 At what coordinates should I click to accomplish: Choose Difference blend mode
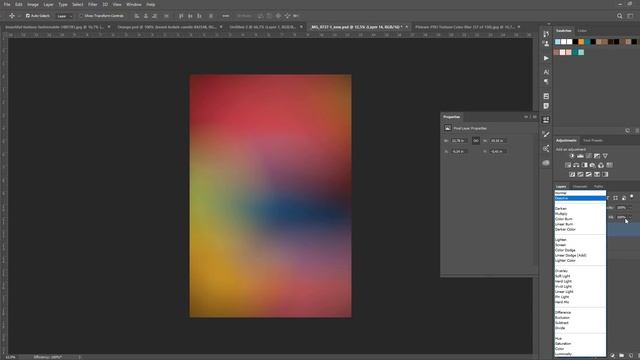tap(580, 312)
